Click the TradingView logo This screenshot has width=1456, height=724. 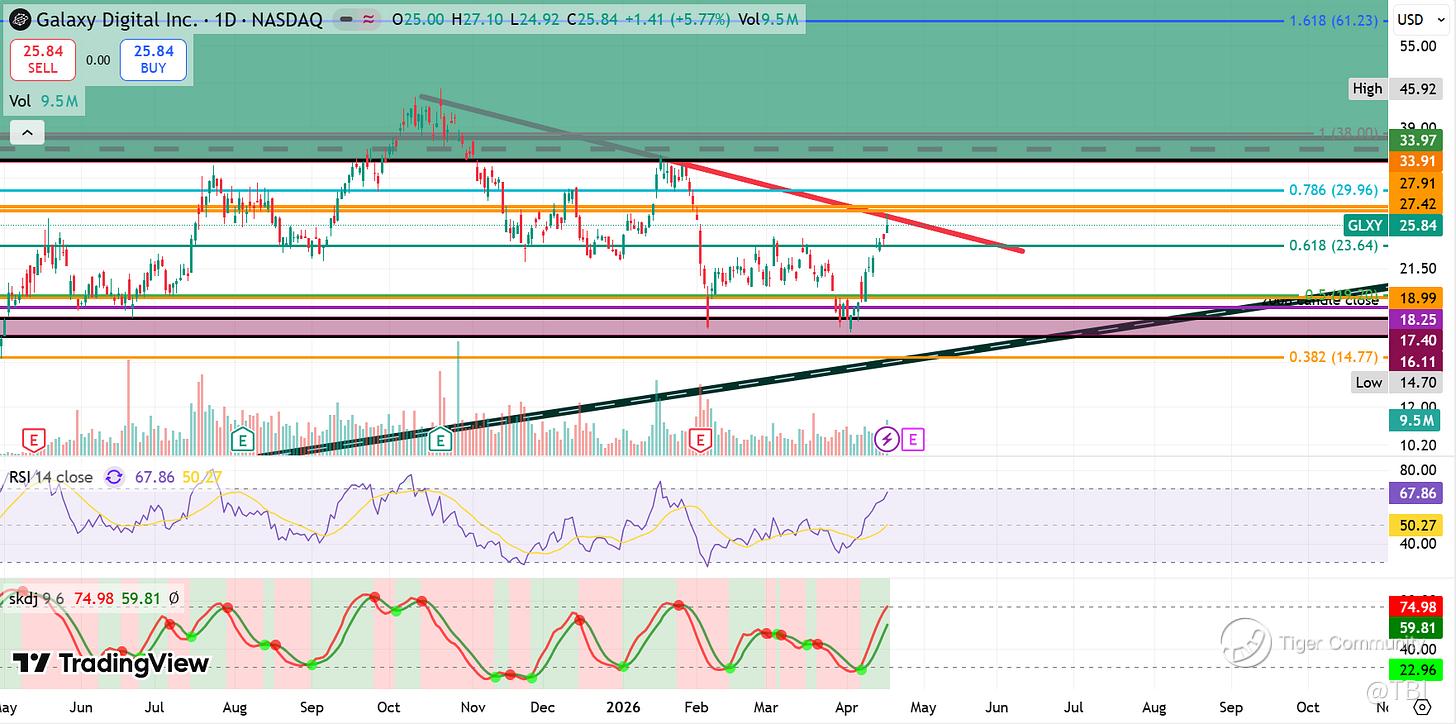pos(111,663)
